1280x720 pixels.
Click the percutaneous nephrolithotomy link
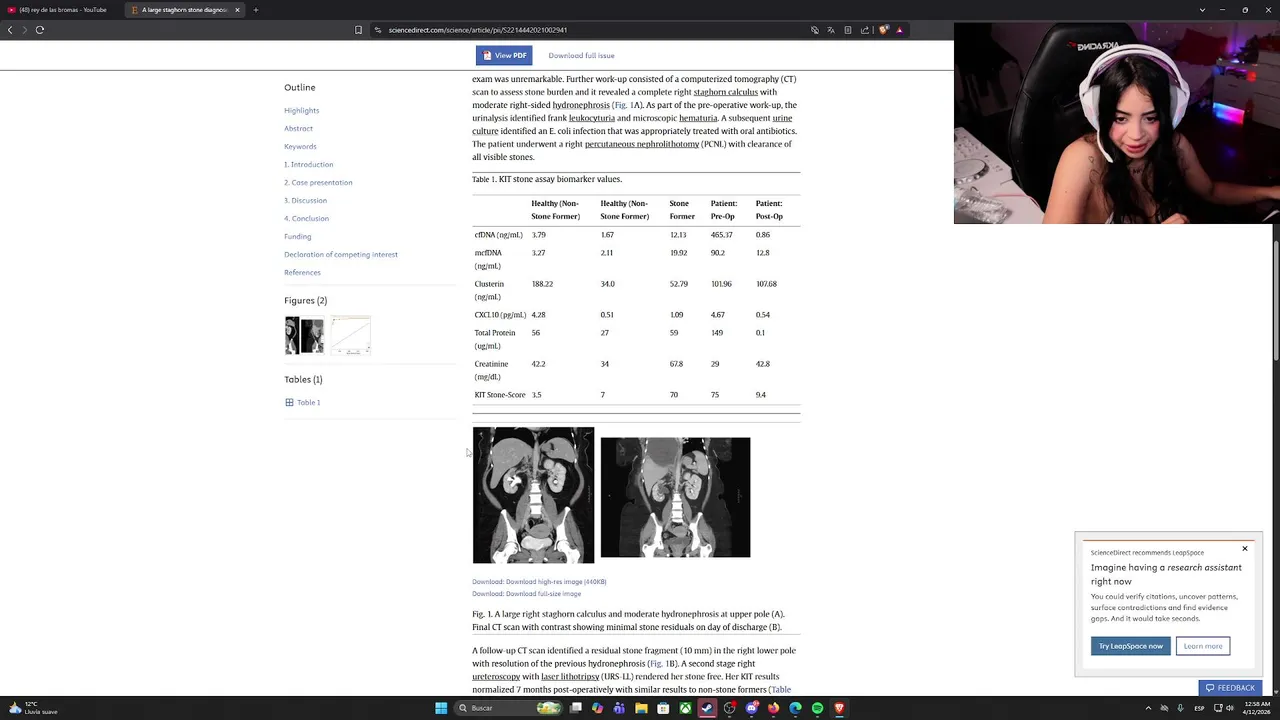pyautogui.click(x=642, y=144)
